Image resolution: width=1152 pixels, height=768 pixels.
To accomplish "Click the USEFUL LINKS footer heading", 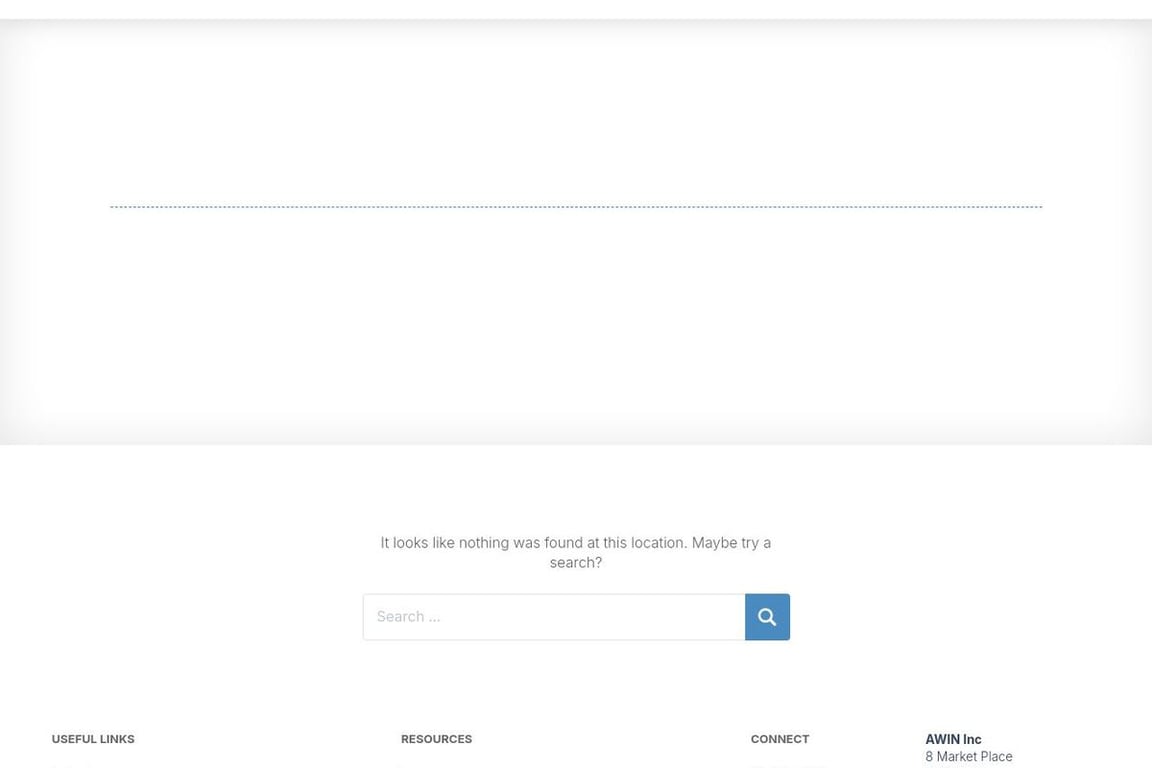I will click(x=93, y=739).
